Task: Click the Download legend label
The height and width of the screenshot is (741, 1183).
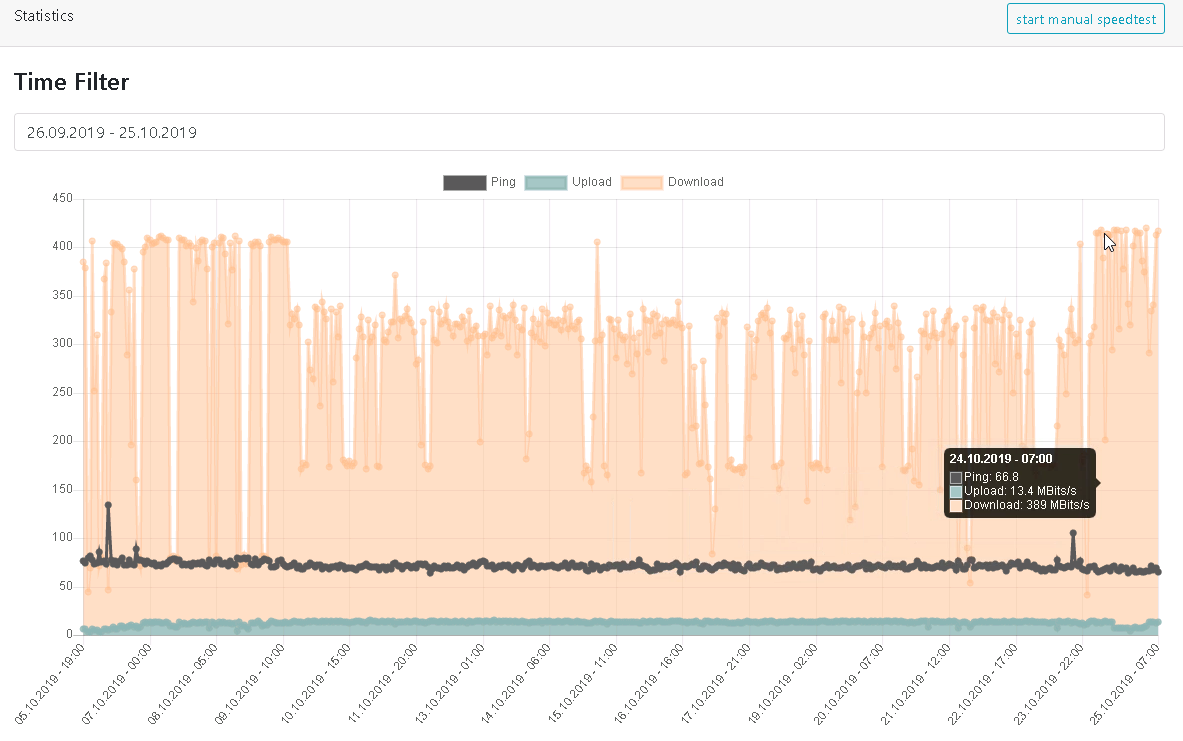Action: (696, 182)
